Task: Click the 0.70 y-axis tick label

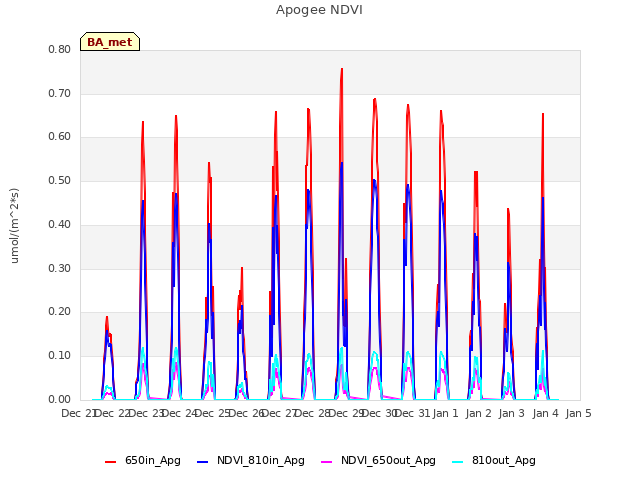Action: tap(60, 93)
